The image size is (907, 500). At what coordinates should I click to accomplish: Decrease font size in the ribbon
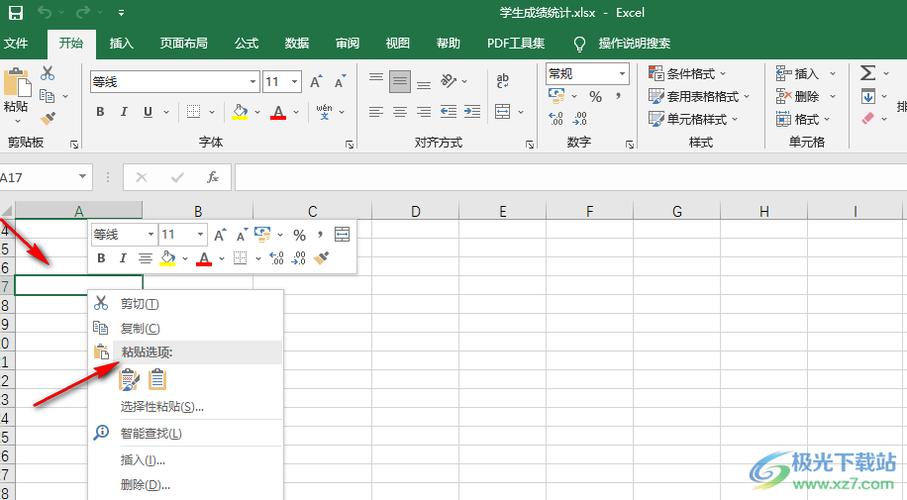(x=340, y=82)
